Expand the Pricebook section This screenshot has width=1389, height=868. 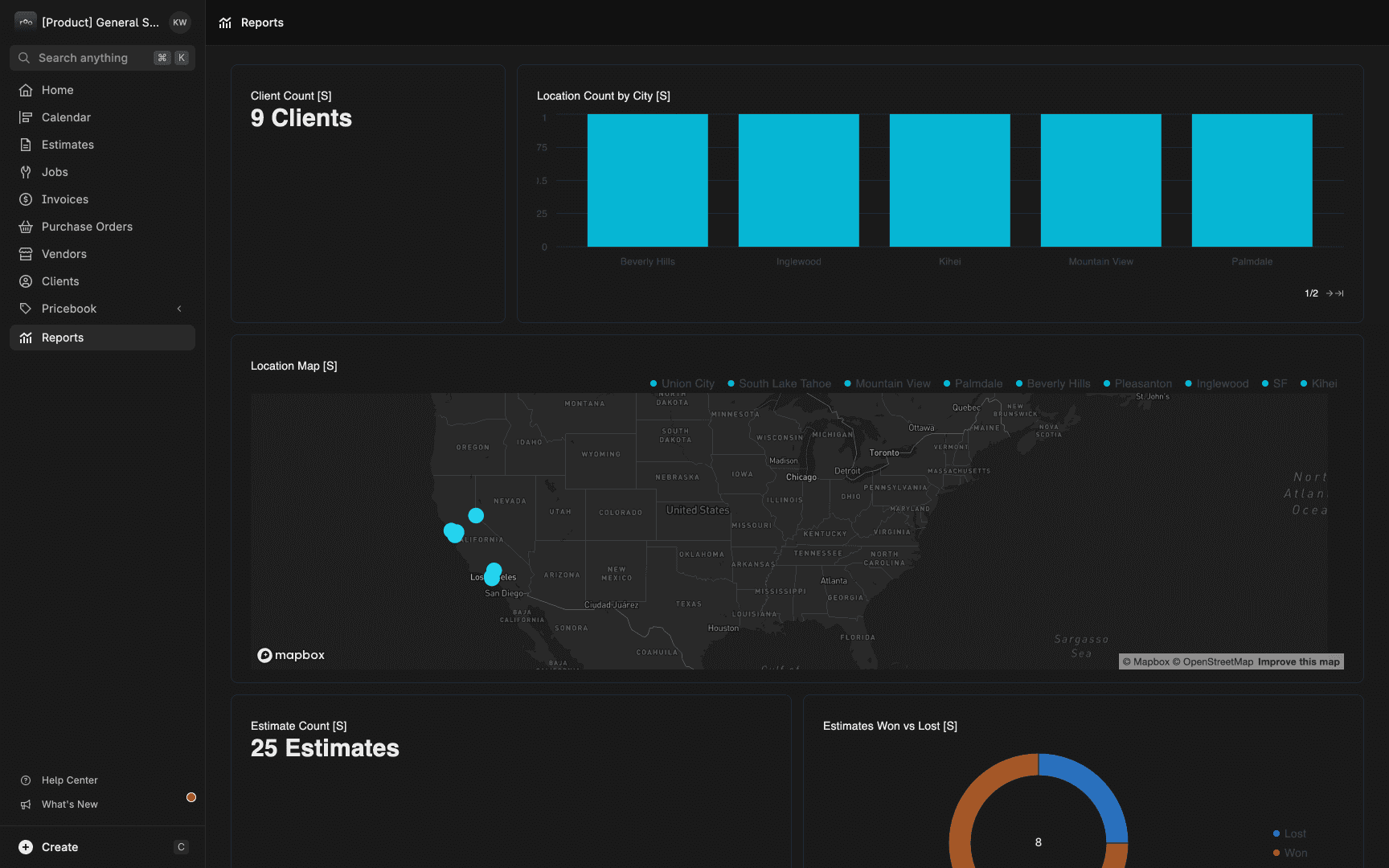(179, 309)
